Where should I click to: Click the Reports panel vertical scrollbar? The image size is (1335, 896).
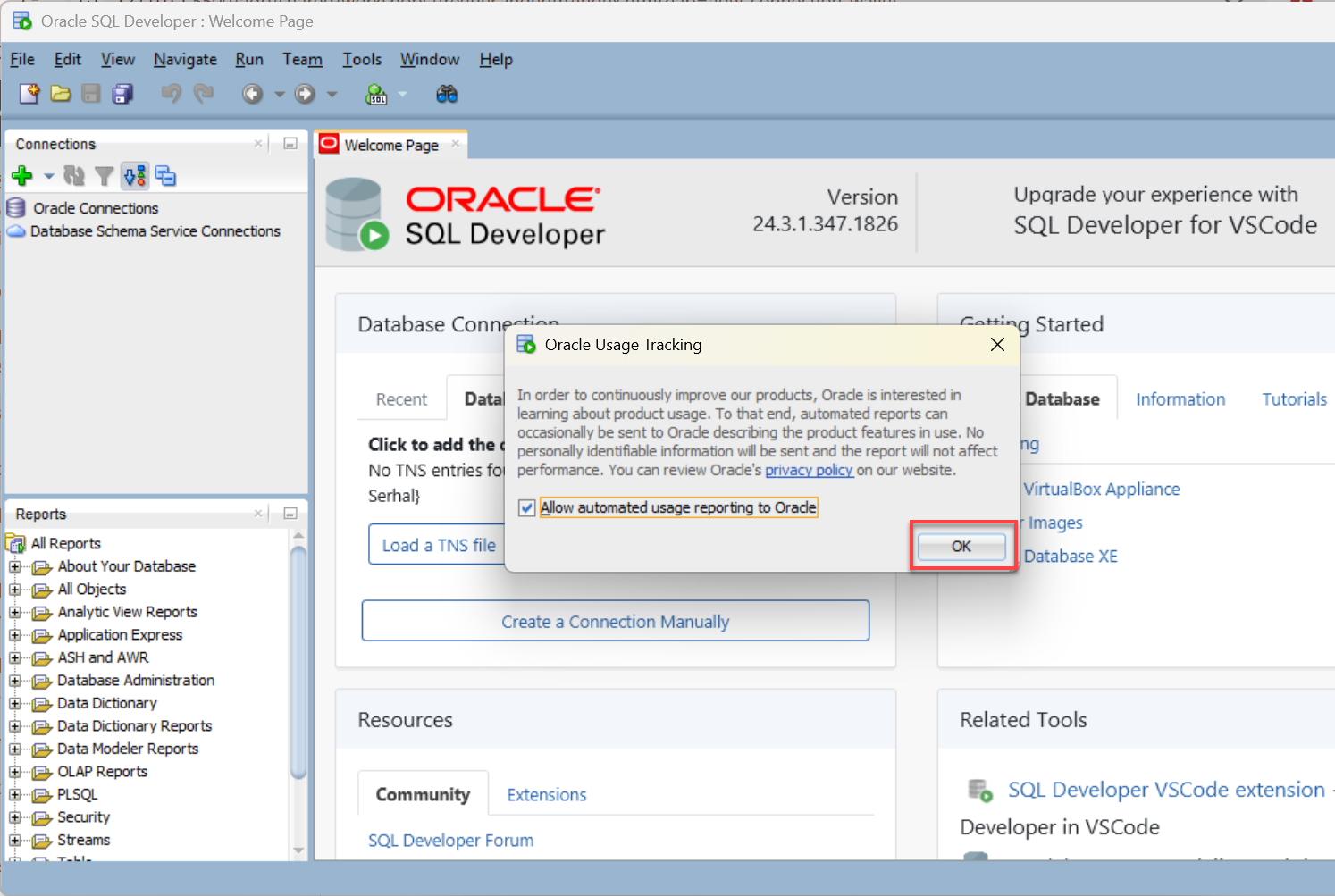(298, 661)
